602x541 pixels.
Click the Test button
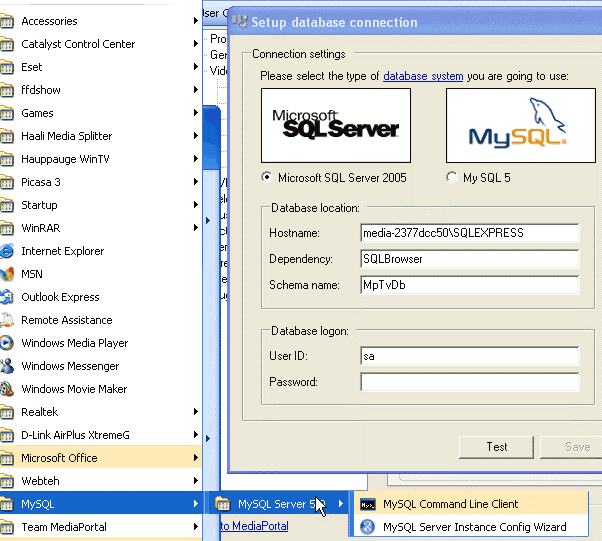[497, 447]
